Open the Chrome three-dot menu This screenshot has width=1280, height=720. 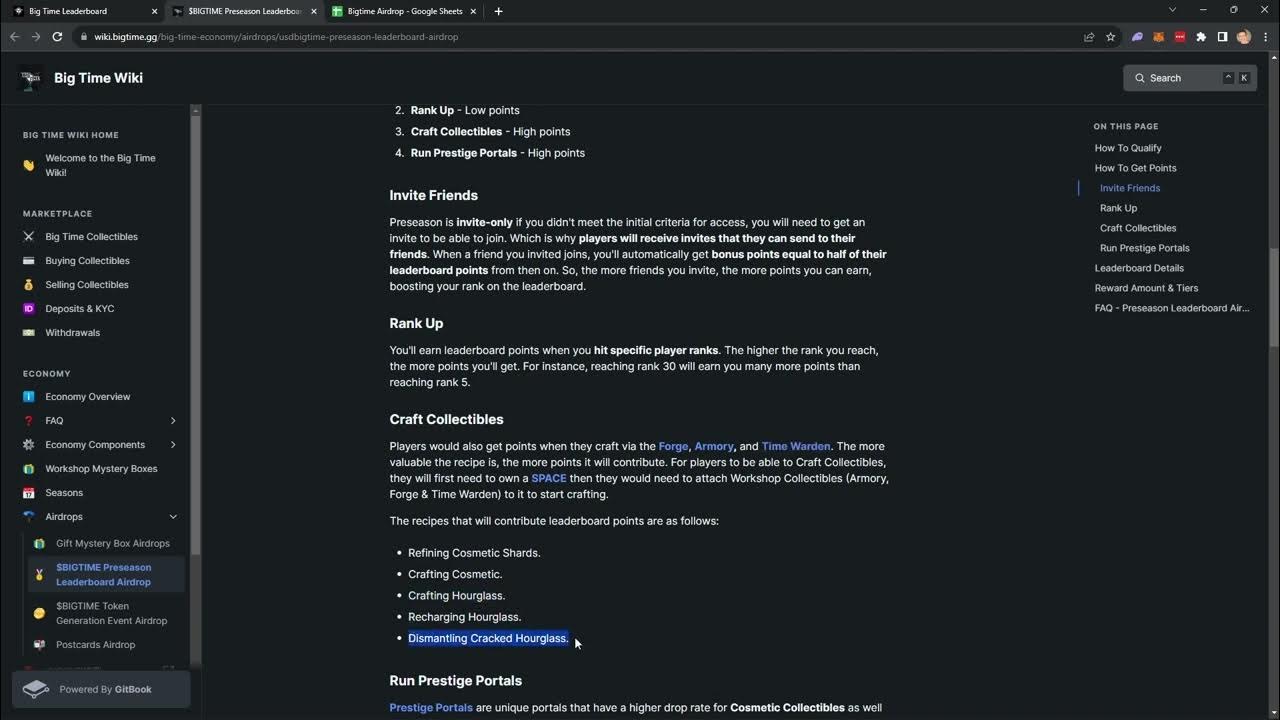point(1264,37)
